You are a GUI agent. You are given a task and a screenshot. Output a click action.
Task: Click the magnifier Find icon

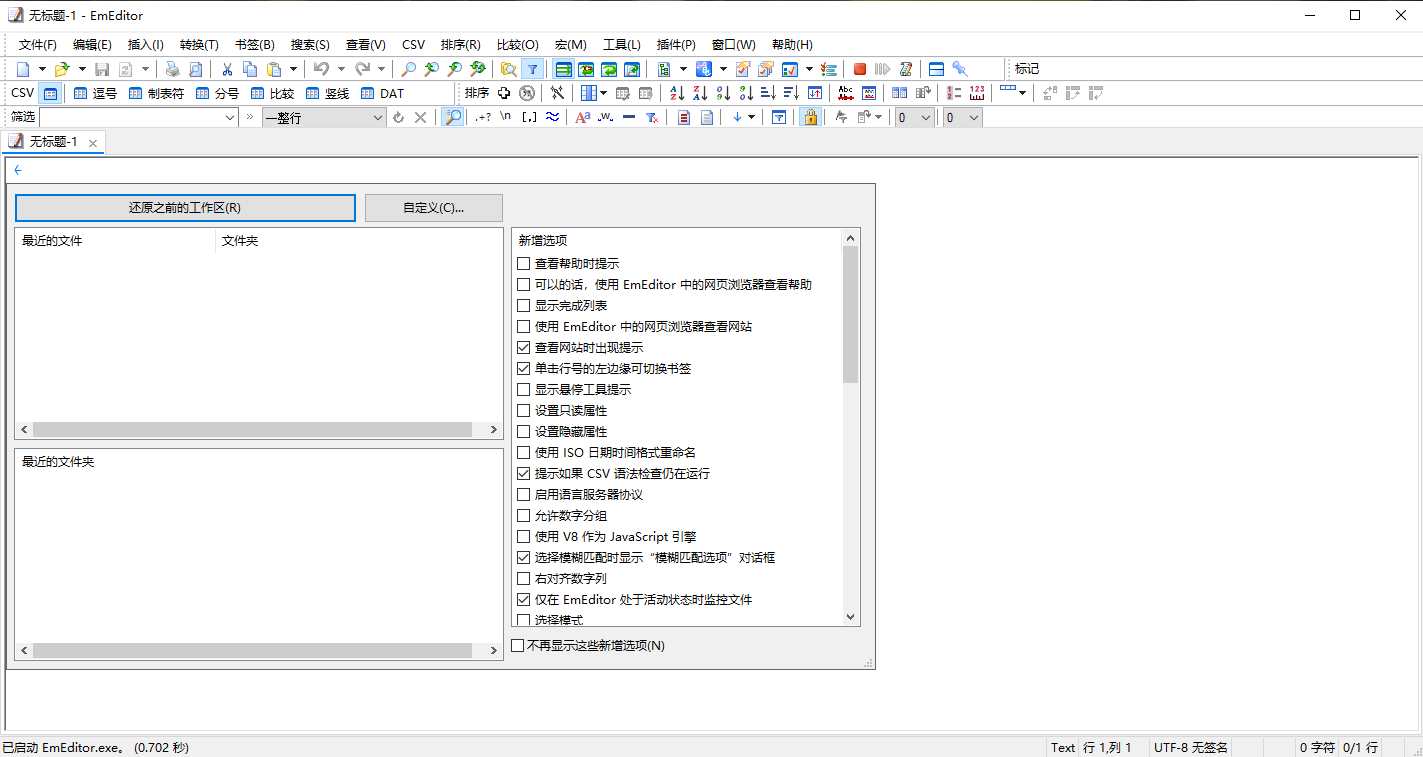pos(408,69)
